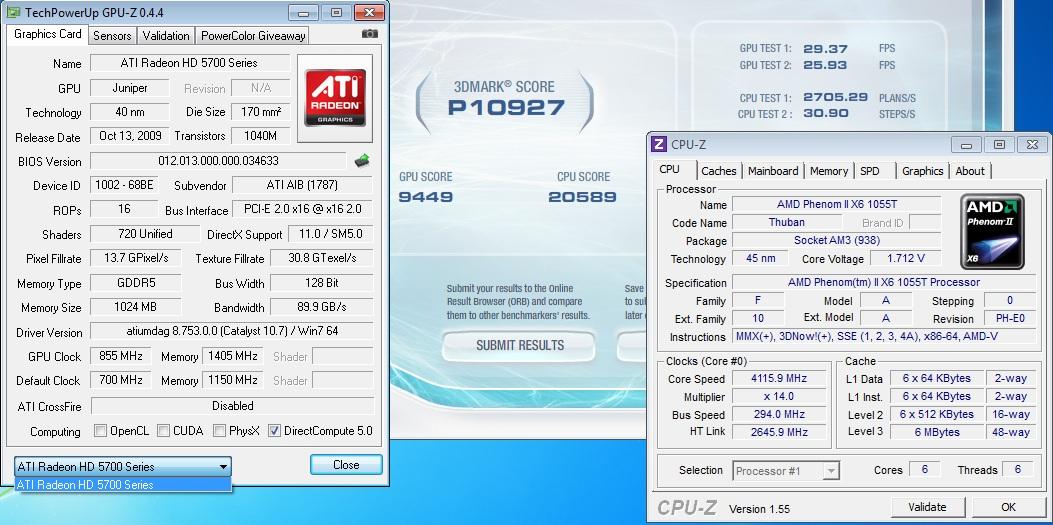The width and height of the screenshot is (1053, 525).
Task: Open the Mainboard tab in CPU-Z
Action: click(x=773, y=171)
